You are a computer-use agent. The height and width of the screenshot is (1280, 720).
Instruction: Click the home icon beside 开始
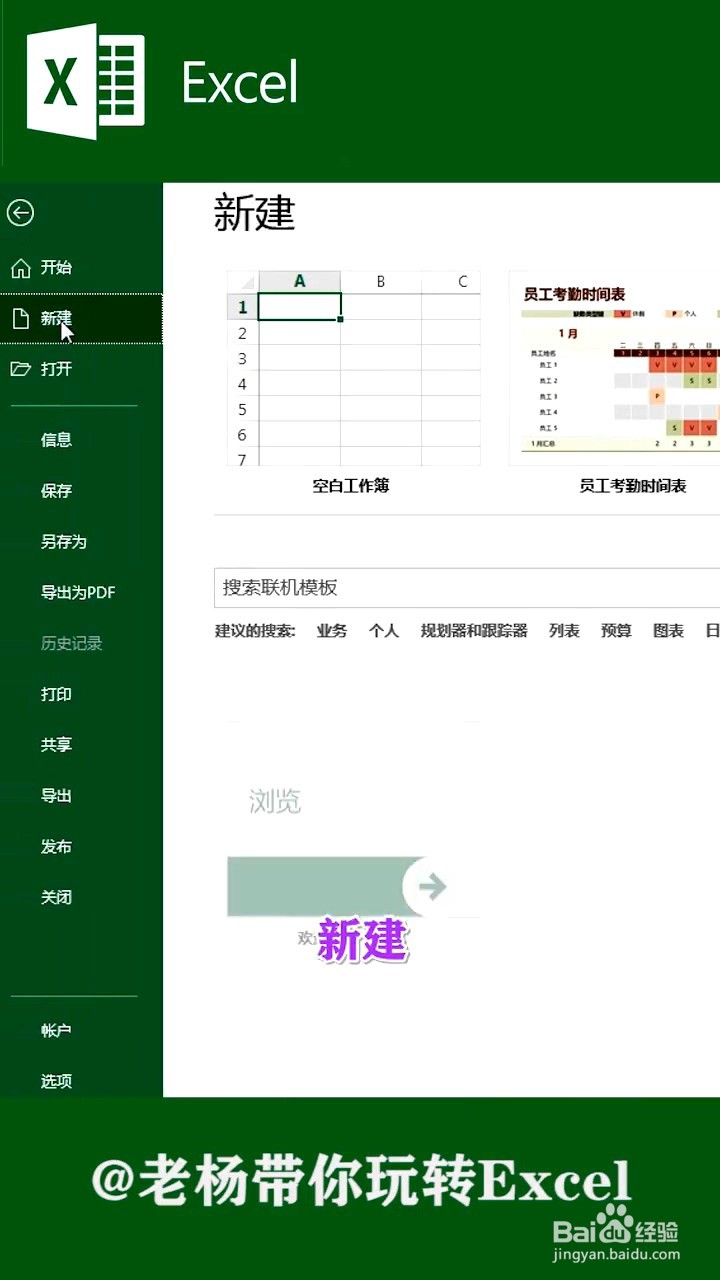(x=20, y=268)
